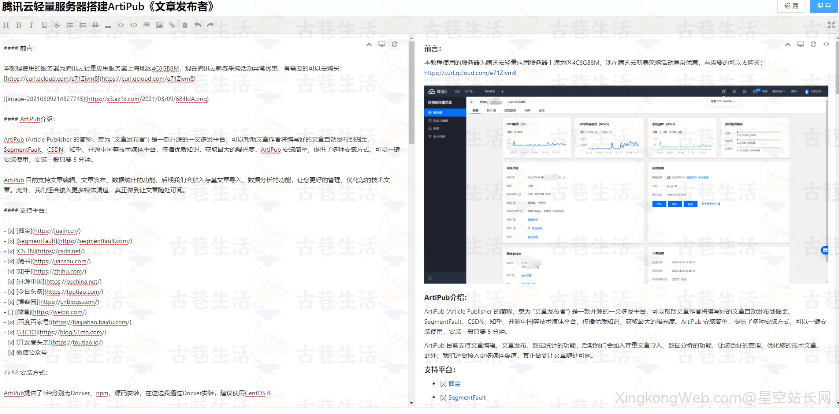The image size is (839, 414).
Task: Click the monitor icon in the editing pane
Action: [382, 44]
